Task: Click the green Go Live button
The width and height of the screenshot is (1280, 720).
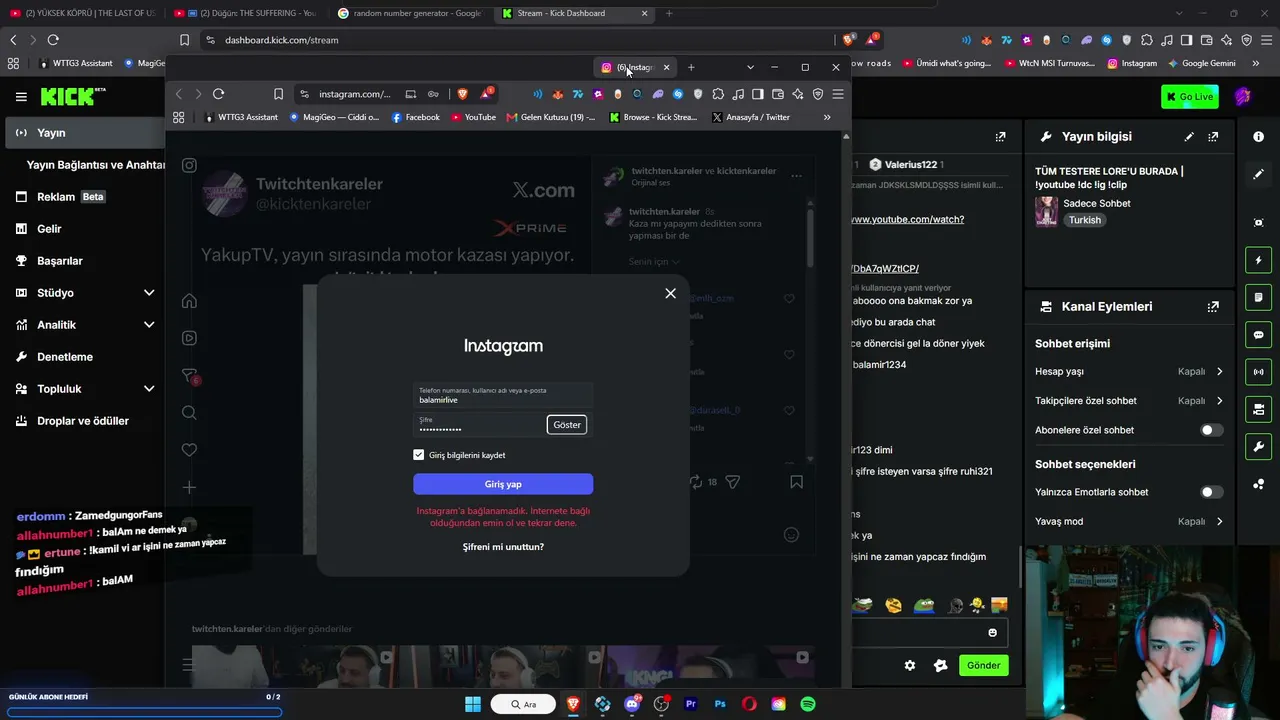Action: [x=1190, y=96]
